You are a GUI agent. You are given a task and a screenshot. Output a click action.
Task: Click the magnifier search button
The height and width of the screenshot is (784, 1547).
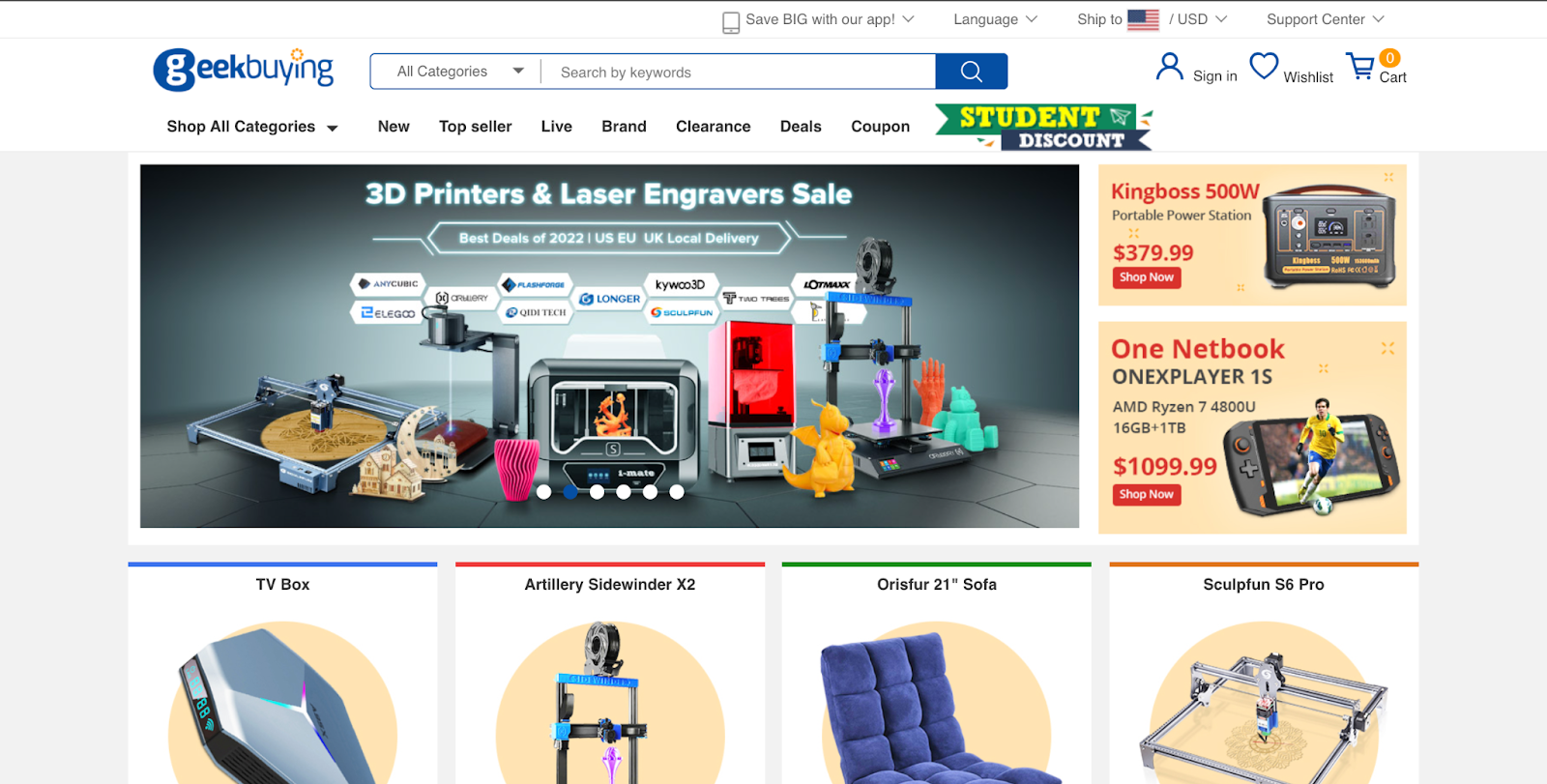point(972,72)
